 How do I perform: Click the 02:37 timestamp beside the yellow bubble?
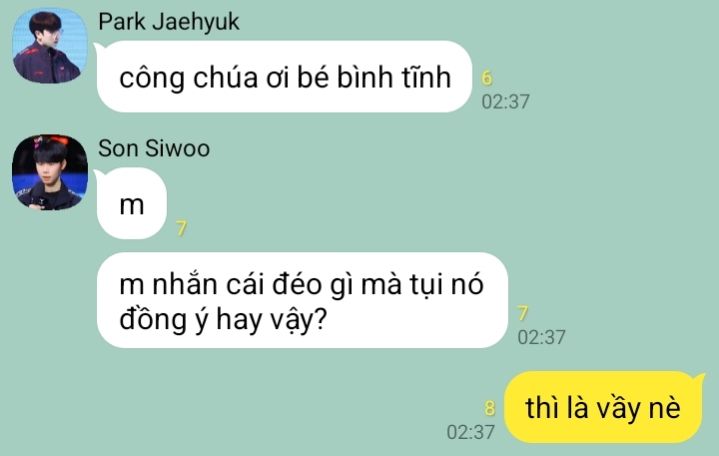[471, 432]
